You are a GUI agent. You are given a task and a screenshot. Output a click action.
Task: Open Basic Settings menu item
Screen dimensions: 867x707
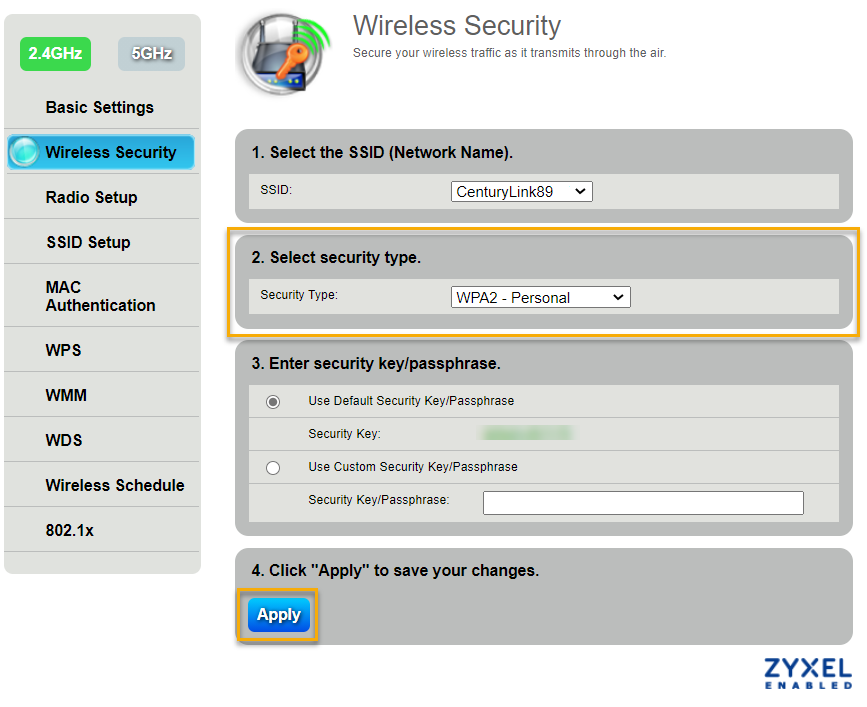click(100, 107)
